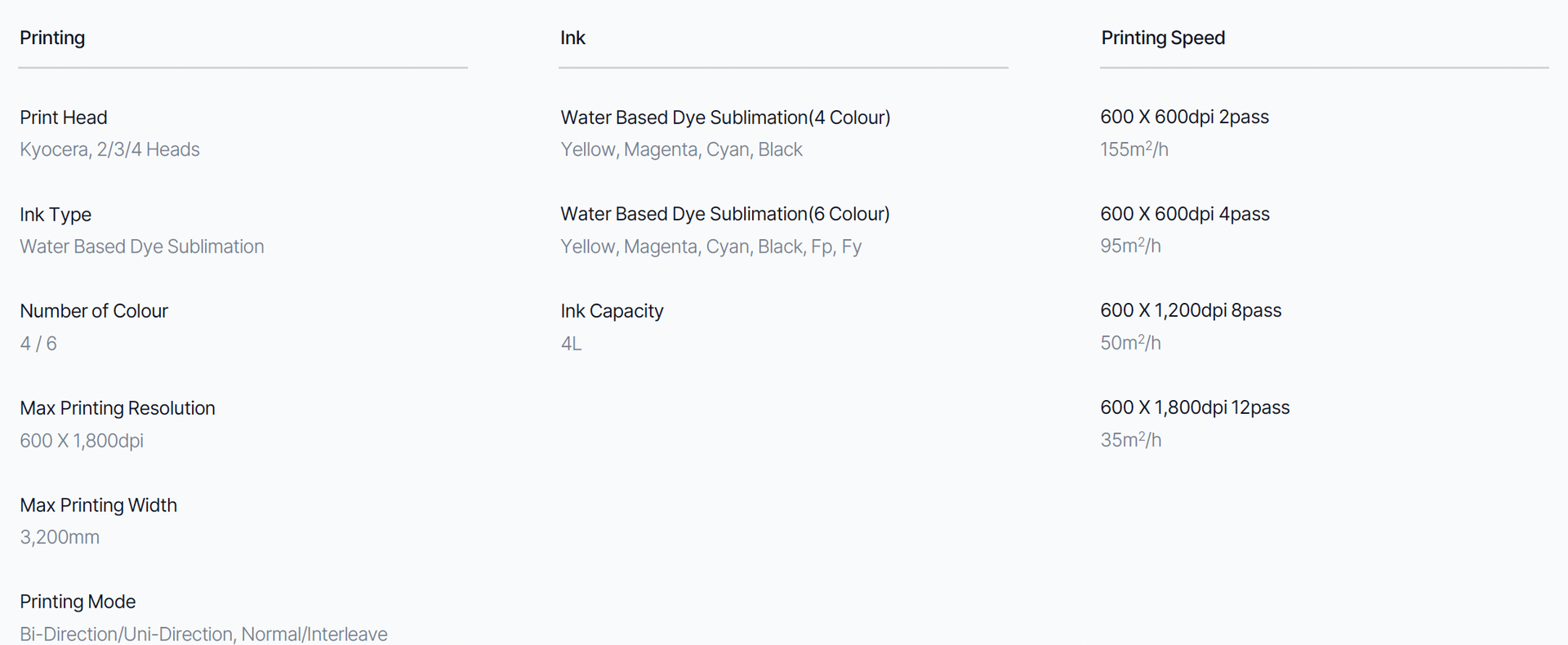Click Water Based Dye Sublimation(6 Colour) label
This screenshot has width=1568, height=645.
[725, 214]
